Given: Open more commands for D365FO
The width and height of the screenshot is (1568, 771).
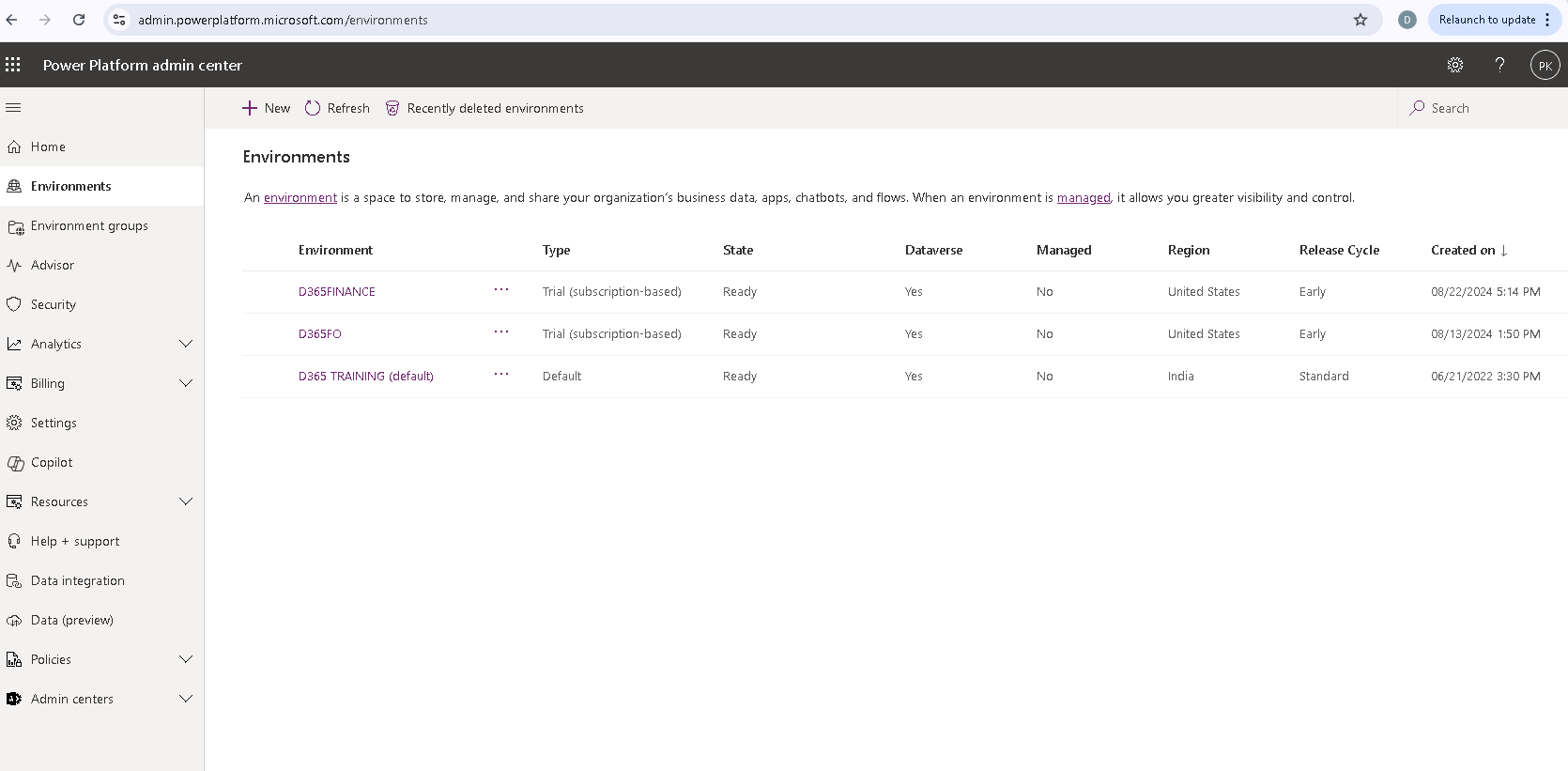Looking at the screenshot, I should 501,332.
